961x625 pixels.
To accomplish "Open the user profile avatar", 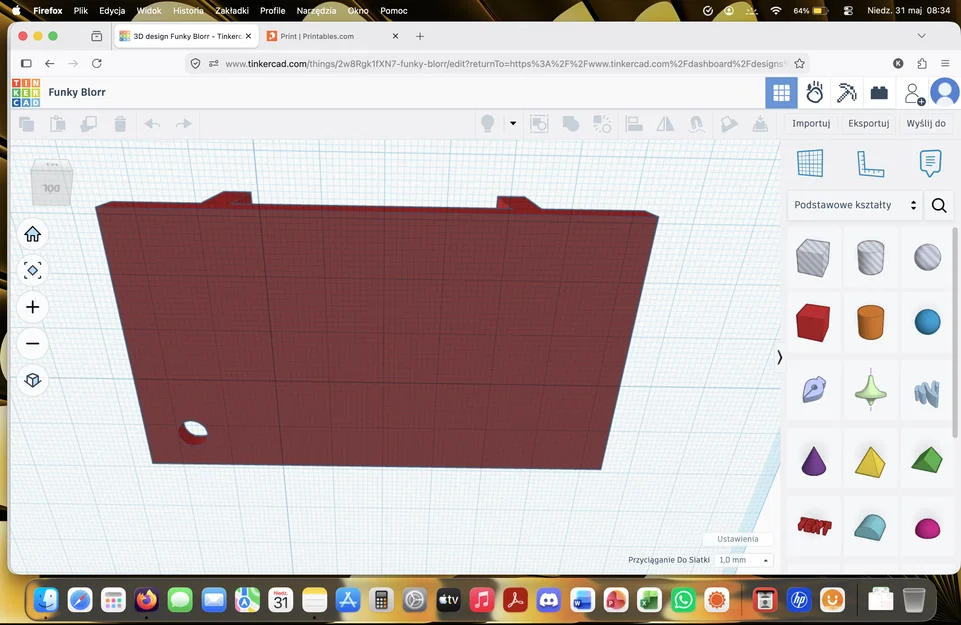I will click(944, 93).
